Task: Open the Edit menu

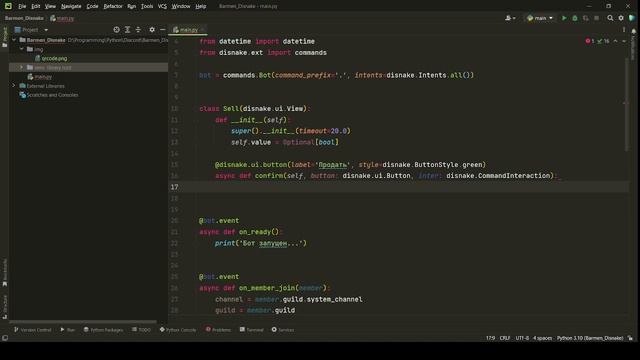Action: [x=36, y=7]
